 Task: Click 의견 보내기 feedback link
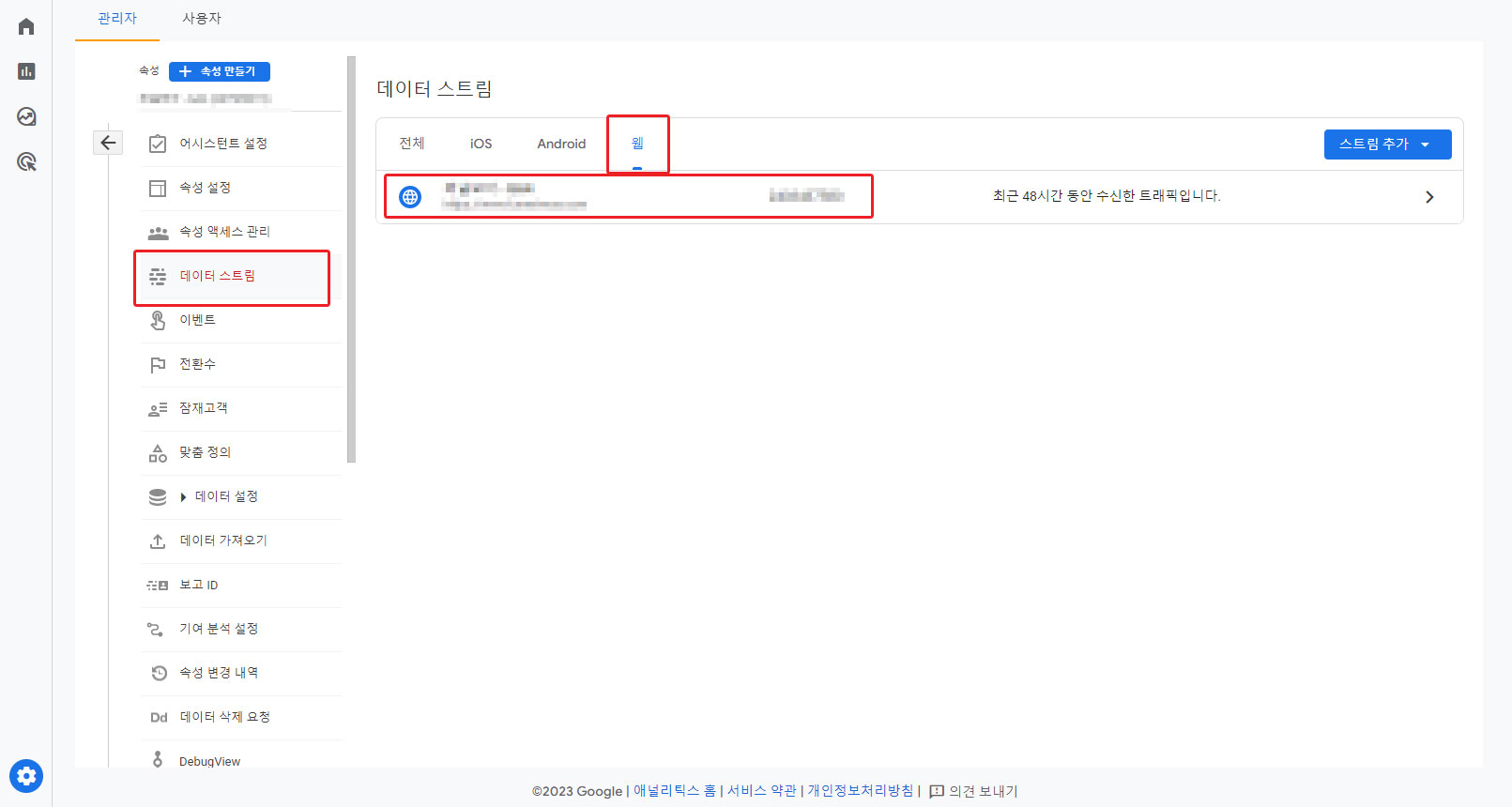click(973, 791)
